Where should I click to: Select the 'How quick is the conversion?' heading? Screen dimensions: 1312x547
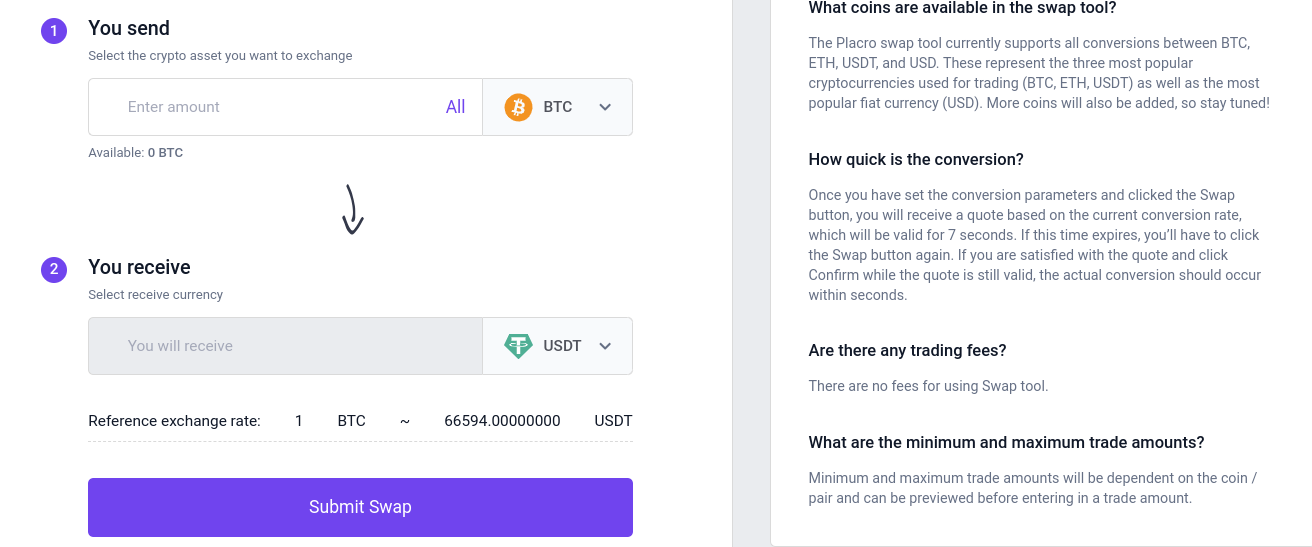[x=915, y=160]
